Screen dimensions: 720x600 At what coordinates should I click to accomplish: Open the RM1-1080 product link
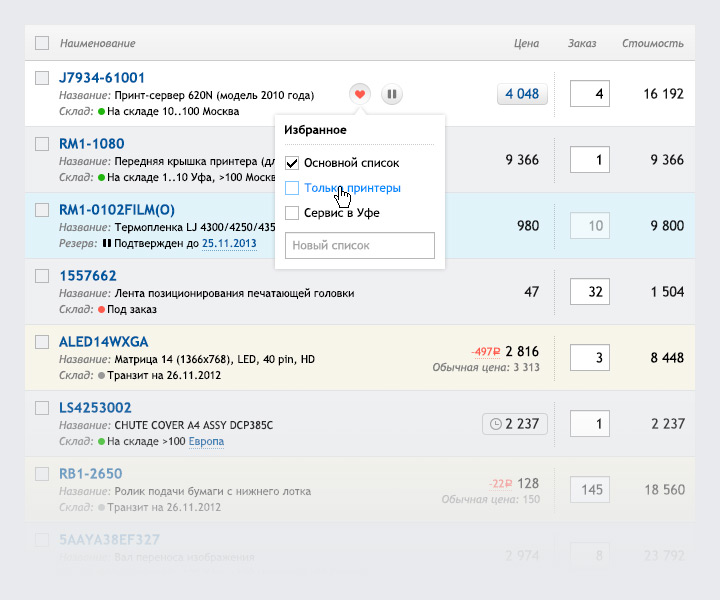[x=92, y=144]
